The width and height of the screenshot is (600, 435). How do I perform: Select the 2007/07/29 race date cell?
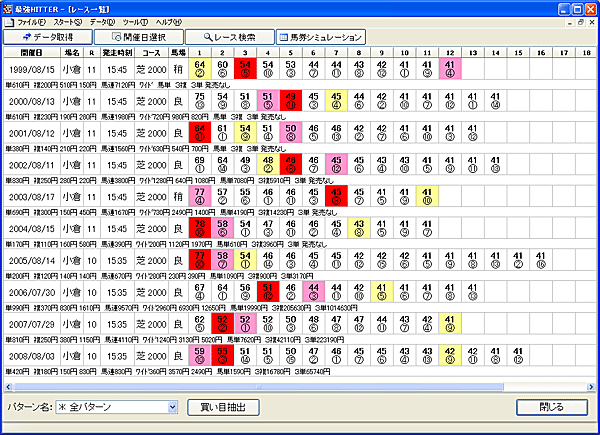pos(32,324)
